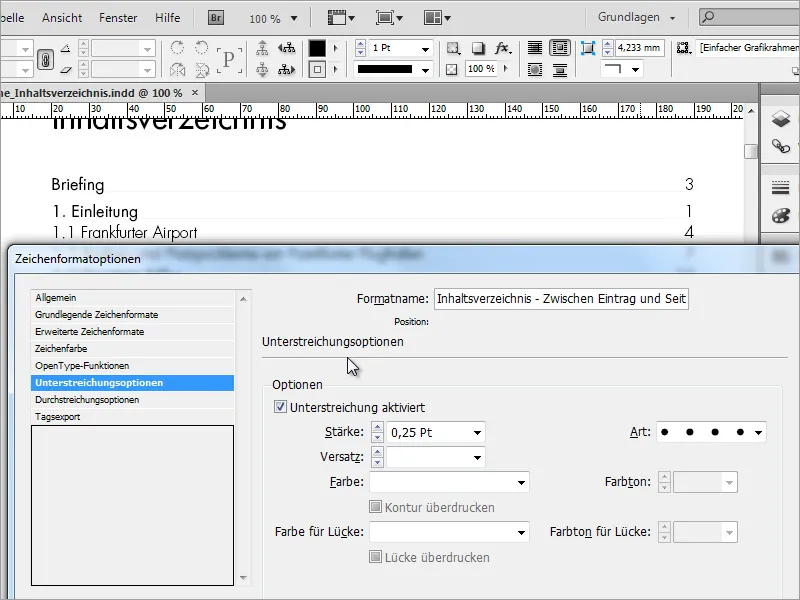
Task: Click the drop shadow icon in toolbar
Action: click(479, 48)
